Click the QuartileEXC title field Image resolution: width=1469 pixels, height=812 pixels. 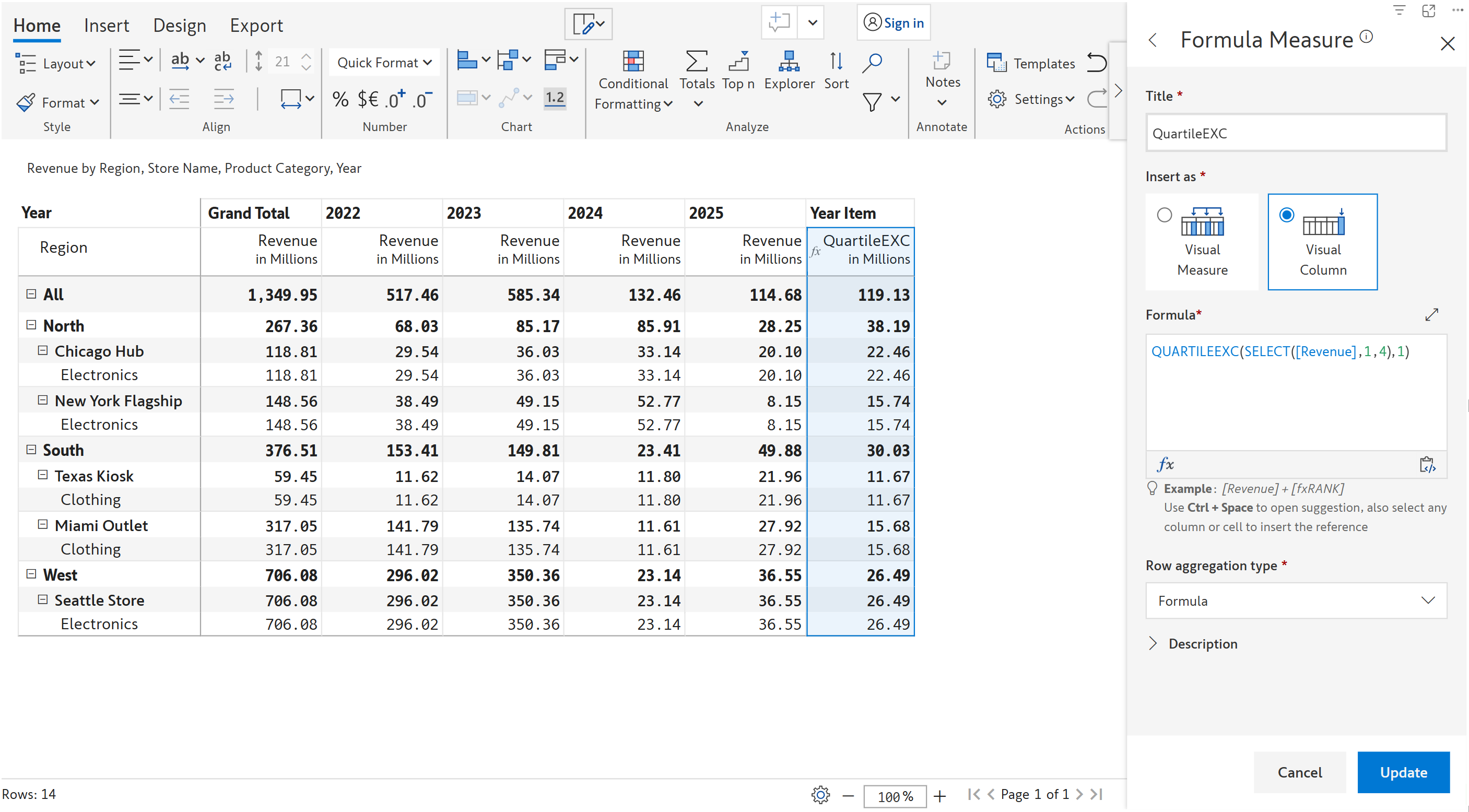pyautogui.click(x=1296, y=134)
